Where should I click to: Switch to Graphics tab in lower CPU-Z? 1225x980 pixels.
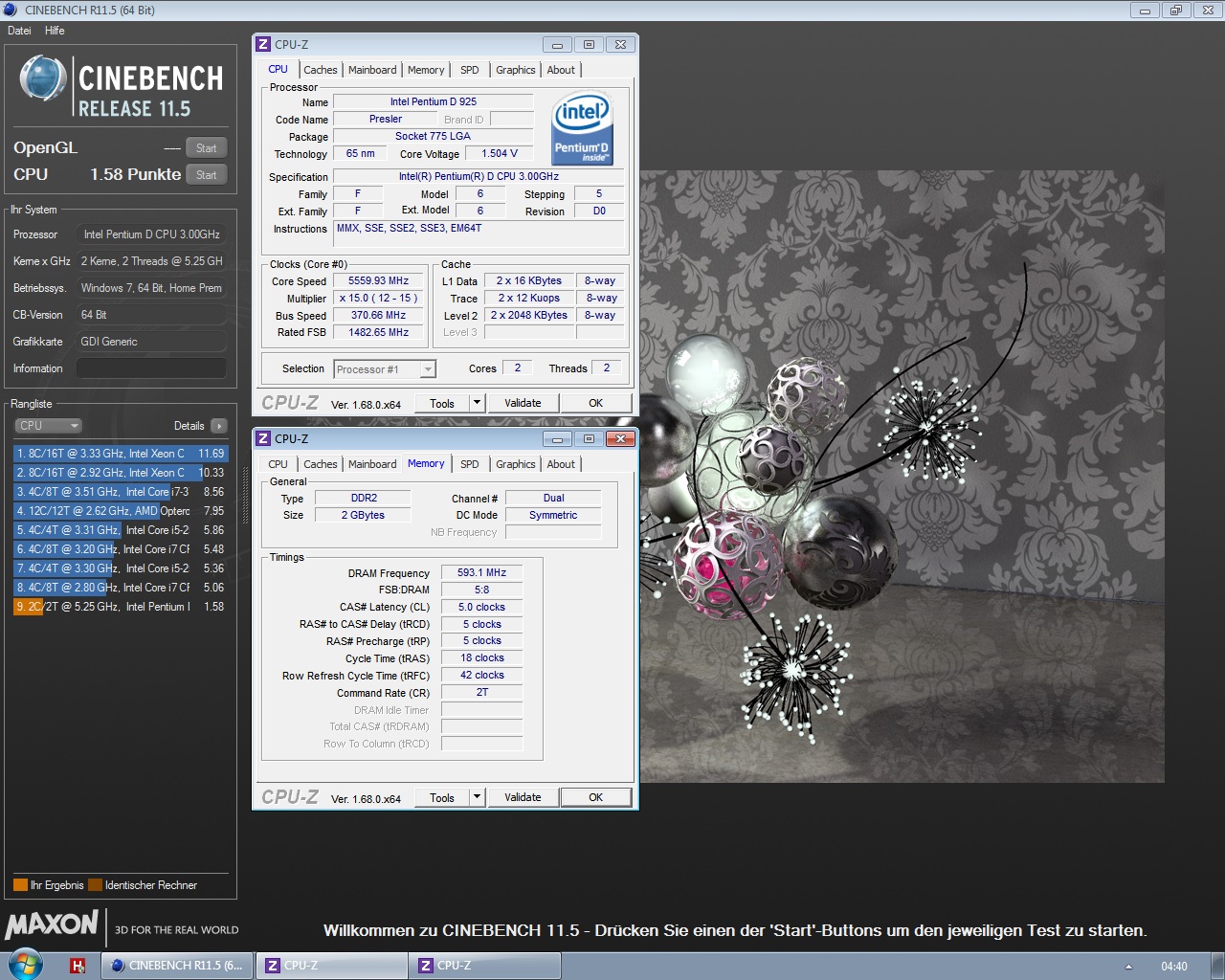[516, 464]
